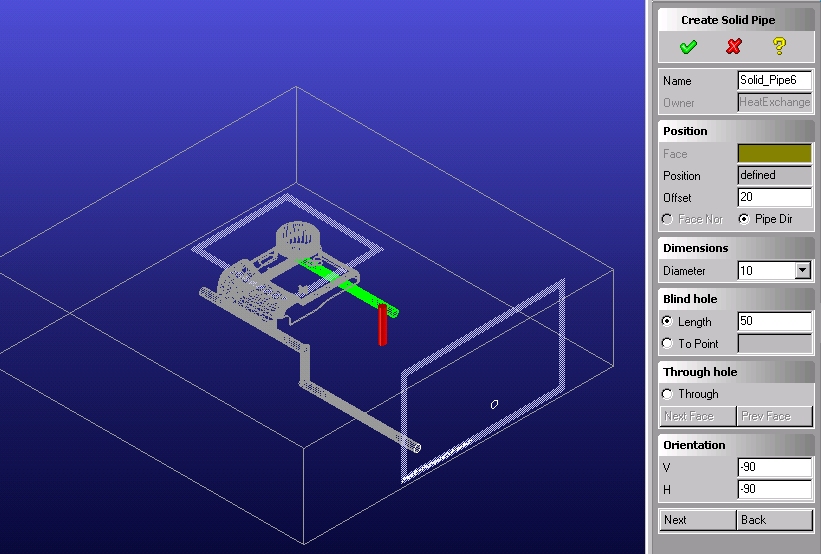Click the Next button
This screenshot has width=821, height=554.
click(x=697, y=520)
